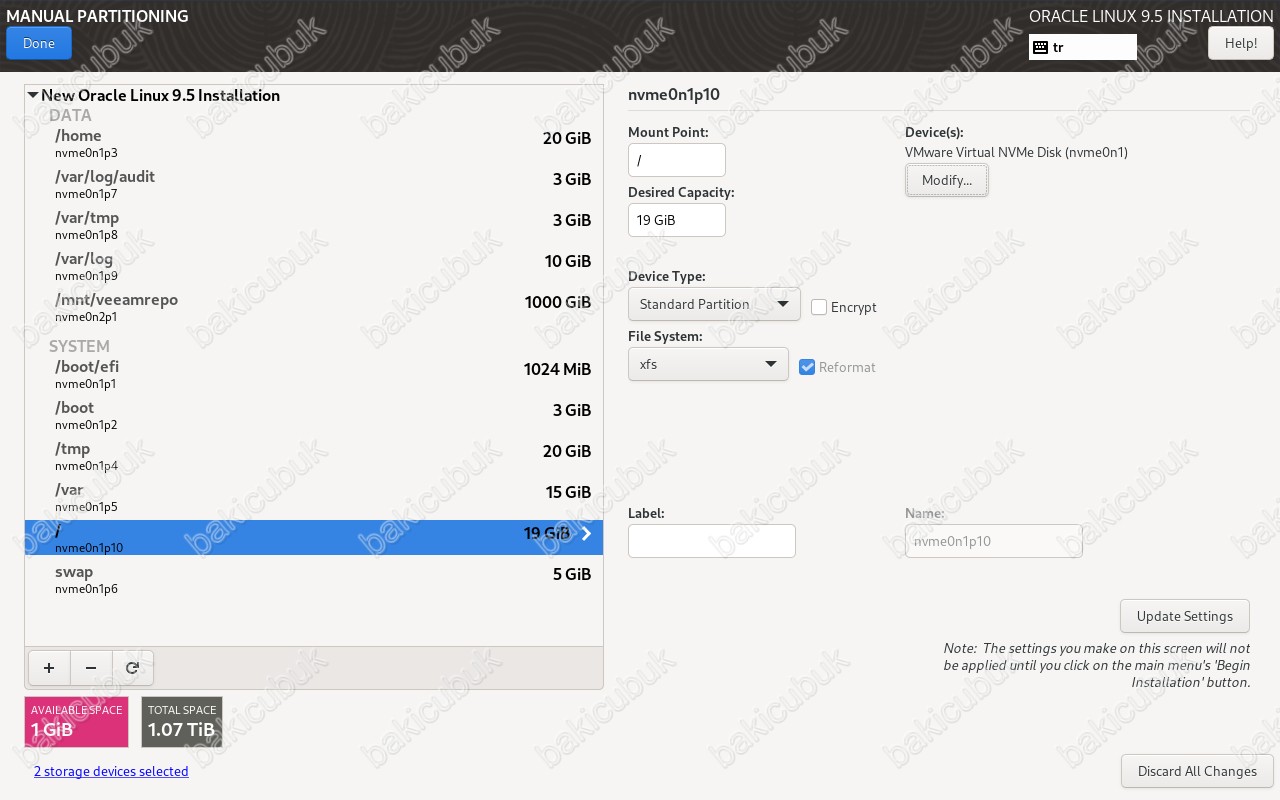Click the ORACLE LINUX 9.5 INSTALLATION title

1151,16
